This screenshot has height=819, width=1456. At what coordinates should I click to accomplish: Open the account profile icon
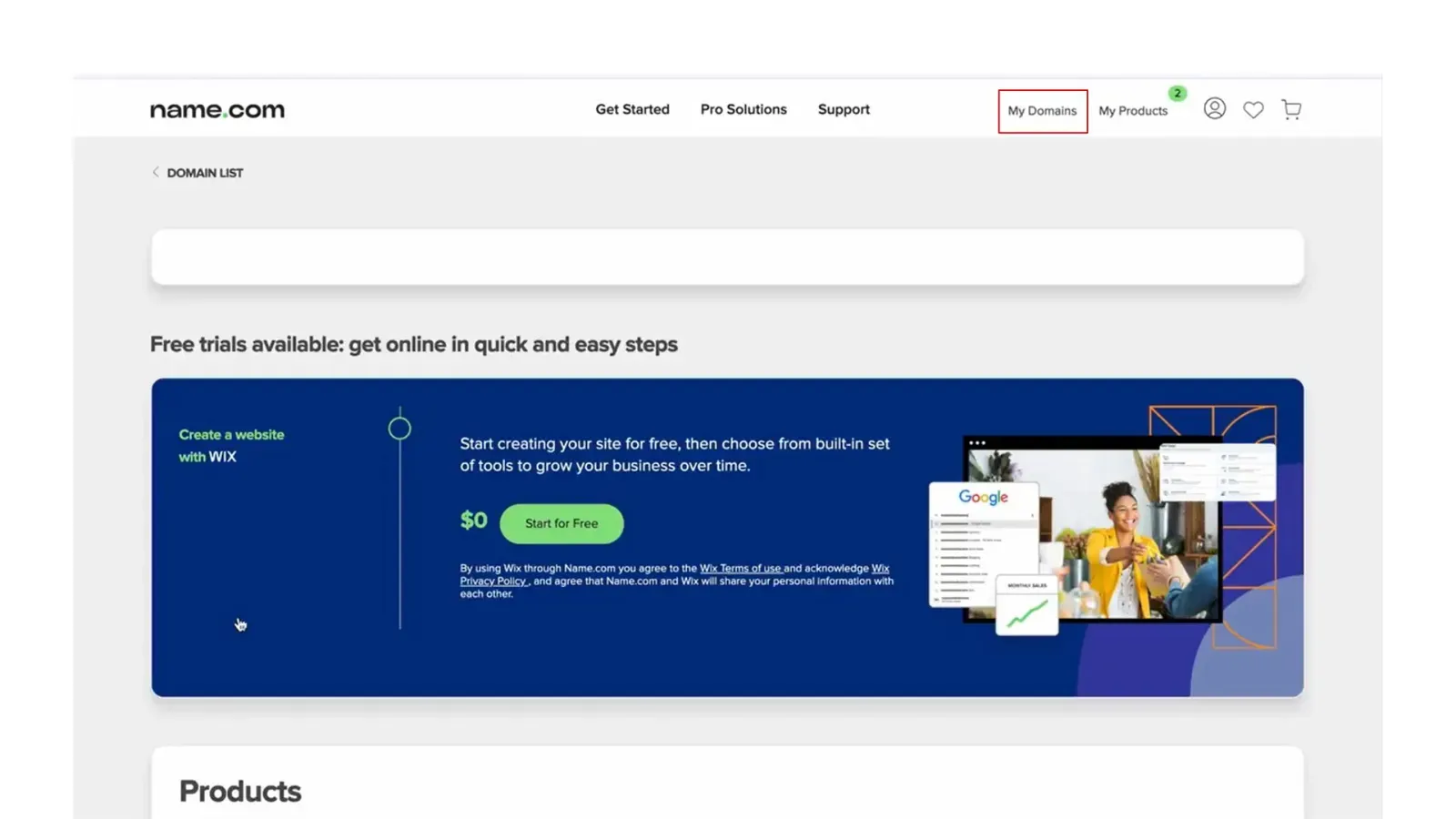click(1214, 109)
